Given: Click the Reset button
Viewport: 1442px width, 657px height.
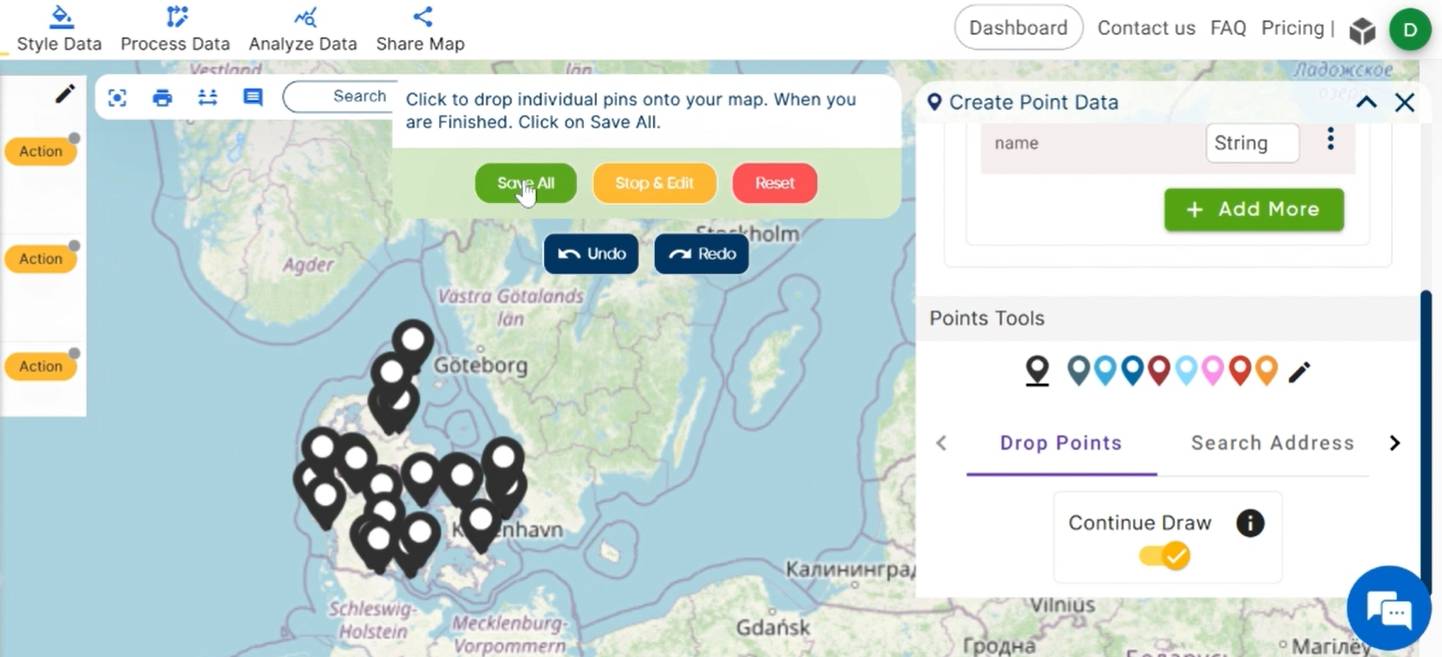Looking at the screenshot, I should [x=775, y=183].
